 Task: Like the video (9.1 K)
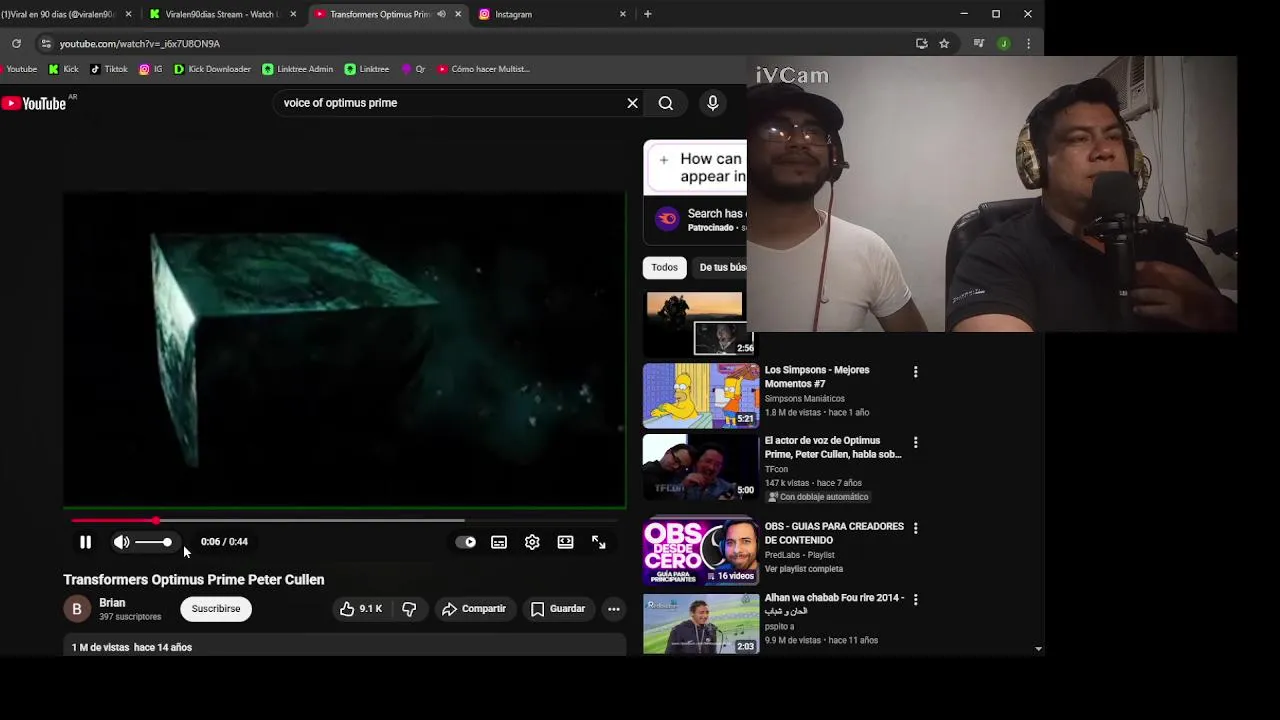point(361,609)
